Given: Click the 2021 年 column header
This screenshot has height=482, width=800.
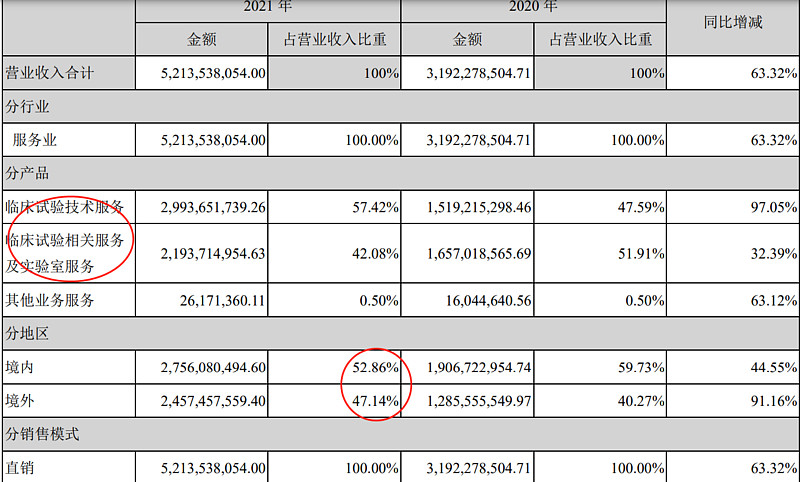Looking at the screenshot, I should click(267, 6).
